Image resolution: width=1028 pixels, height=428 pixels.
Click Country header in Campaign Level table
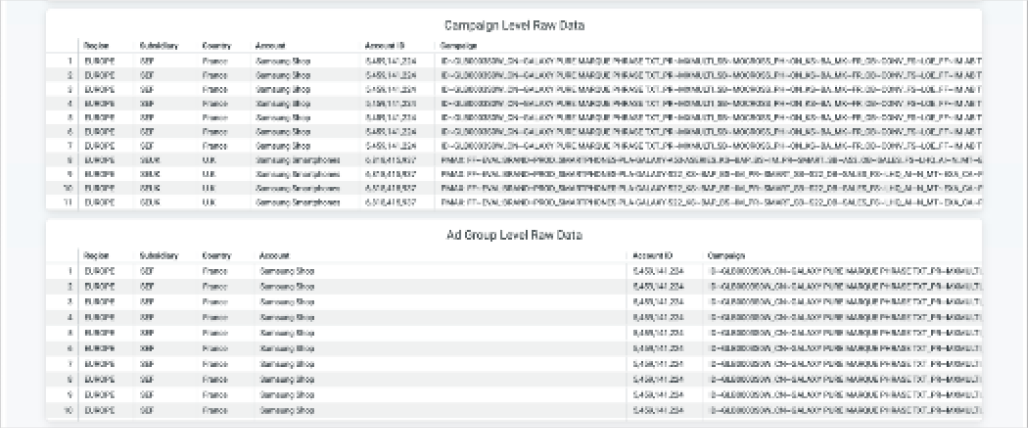click(216, 46)
